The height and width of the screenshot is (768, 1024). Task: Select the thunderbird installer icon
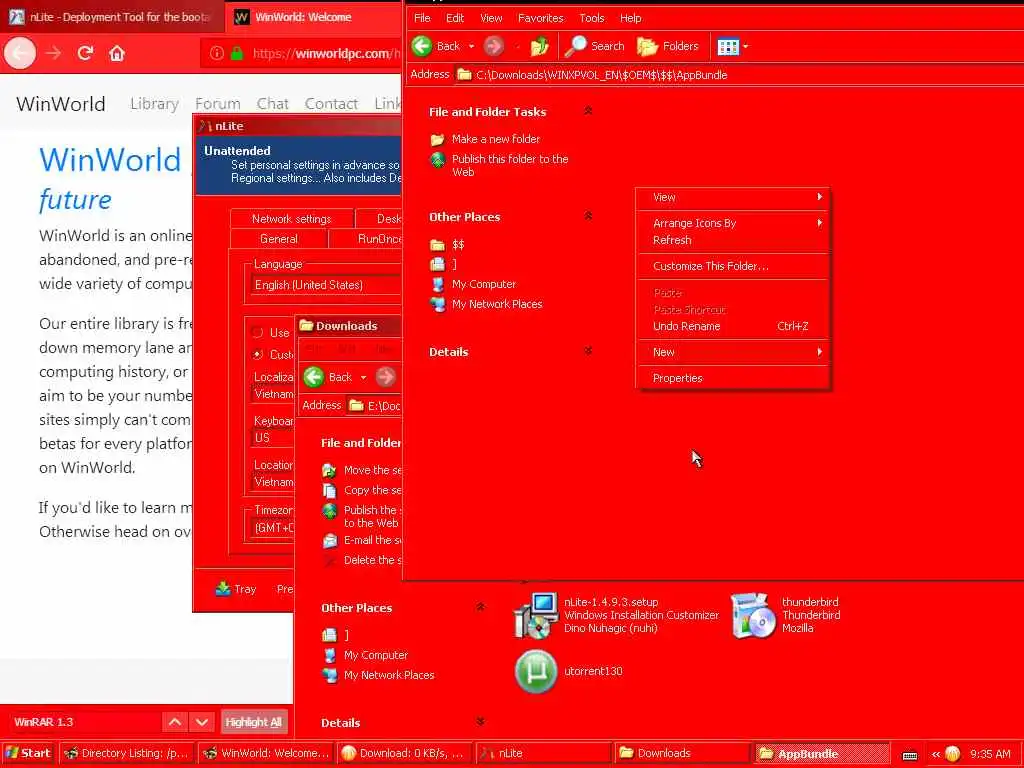(x=752, y=615)
